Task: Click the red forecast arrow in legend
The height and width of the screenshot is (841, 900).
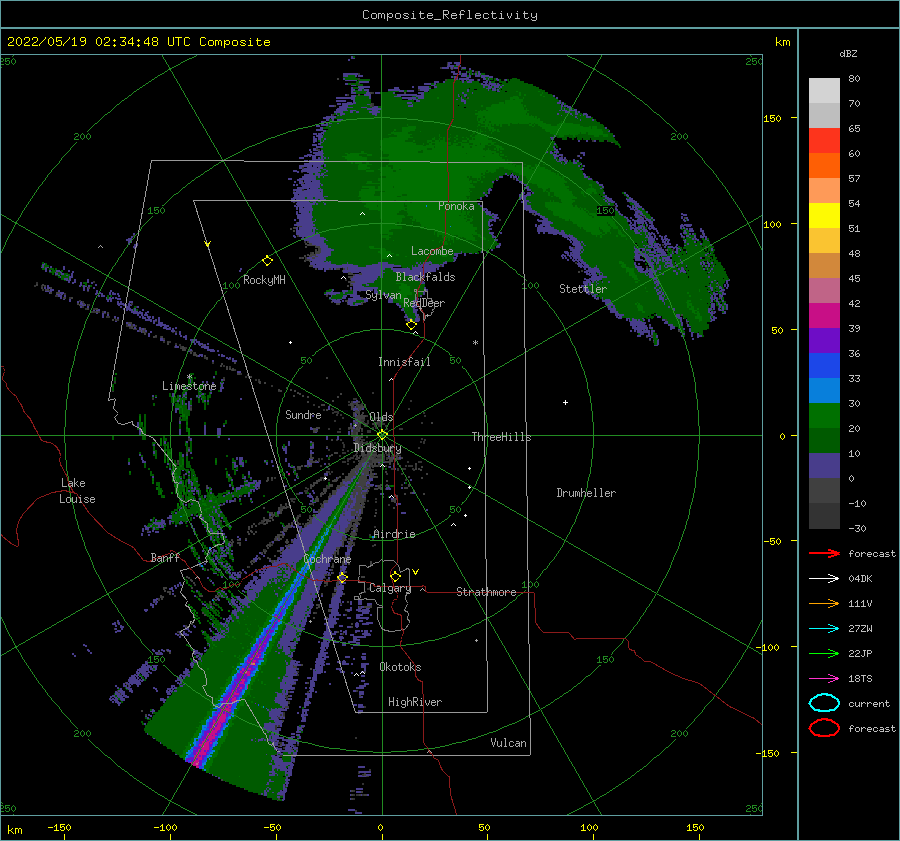Action: pyautogui.click(x=824, y=553)
